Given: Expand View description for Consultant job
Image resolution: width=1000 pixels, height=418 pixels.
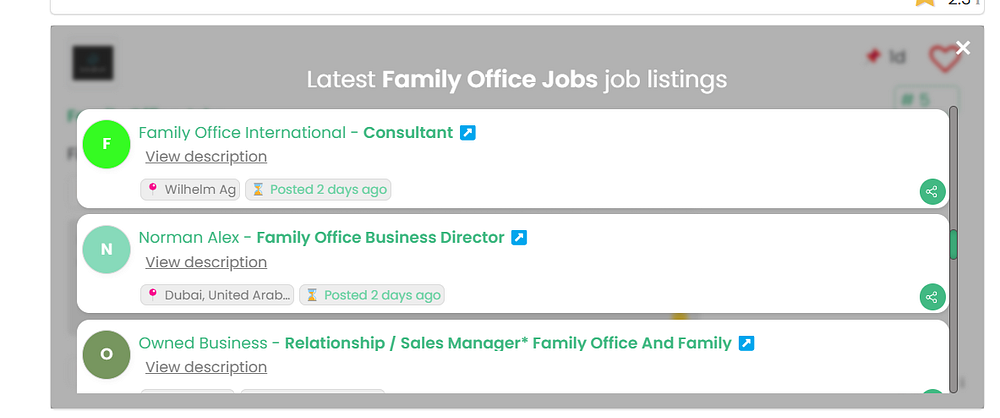Looking at the screenshot, I should click(x=206, y=157).
